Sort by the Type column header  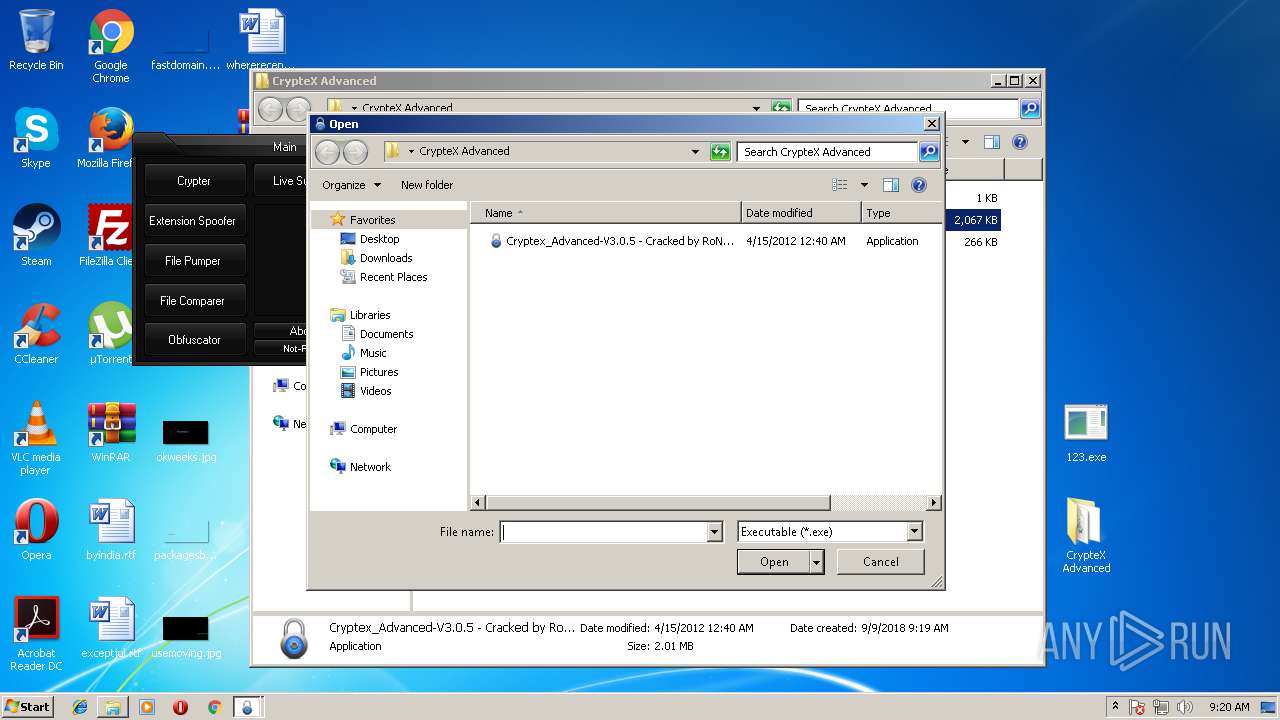click(901, 213)
